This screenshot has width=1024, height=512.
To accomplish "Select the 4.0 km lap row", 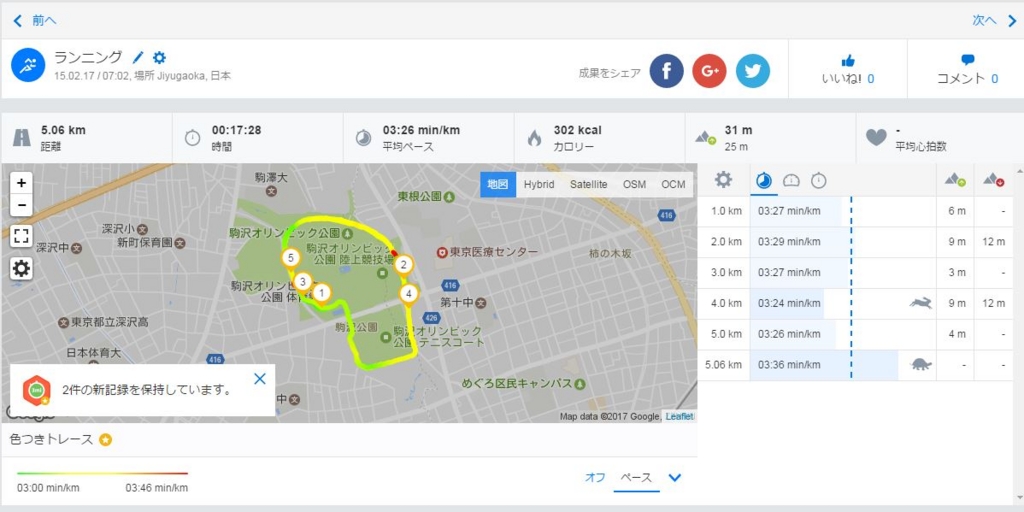I will click(855, 303).
